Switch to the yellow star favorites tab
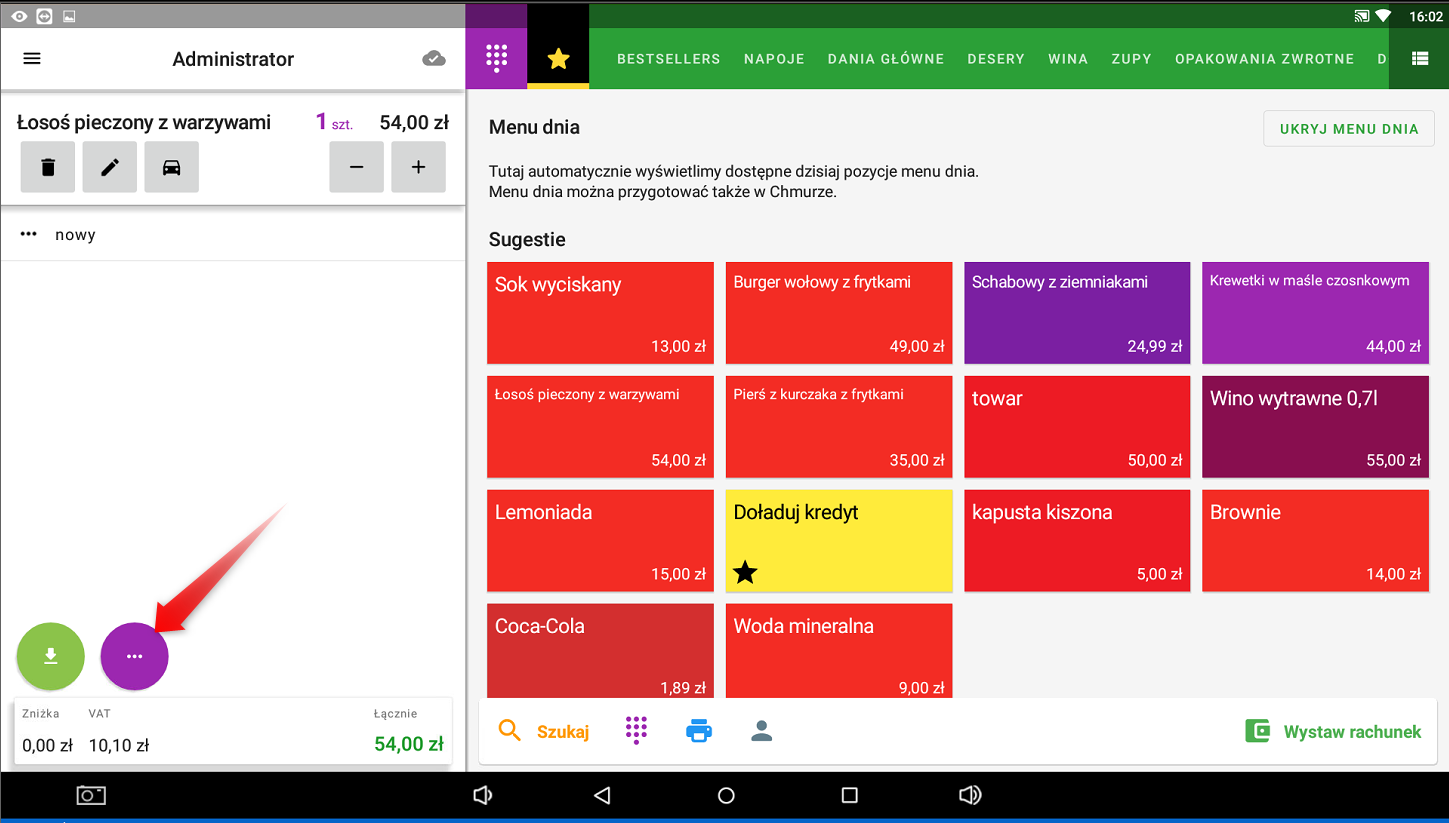The height and width of the screenshot is (823, 1449). pos(558,59)
